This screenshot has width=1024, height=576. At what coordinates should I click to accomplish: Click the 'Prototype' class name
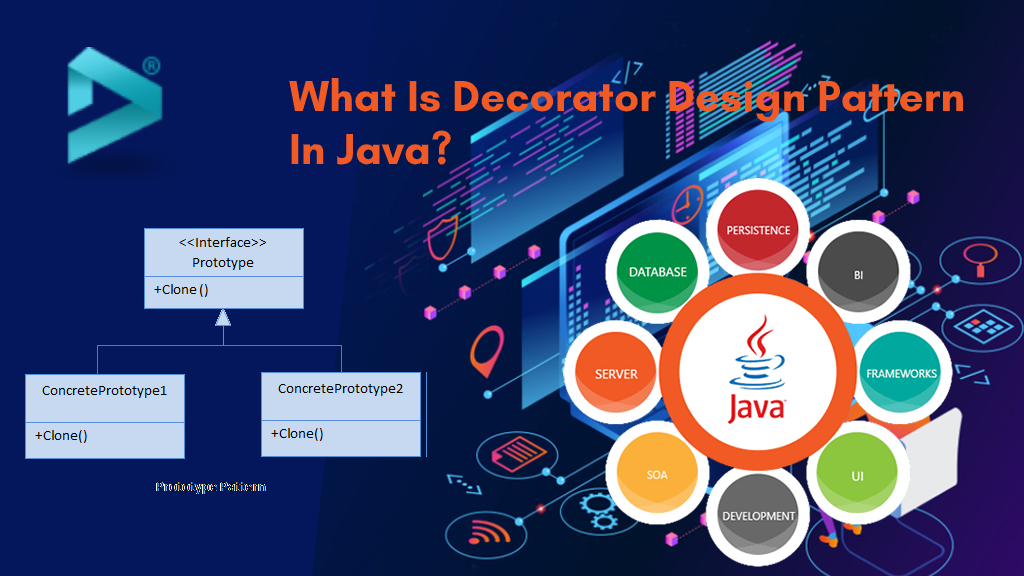tap(223, 263)
